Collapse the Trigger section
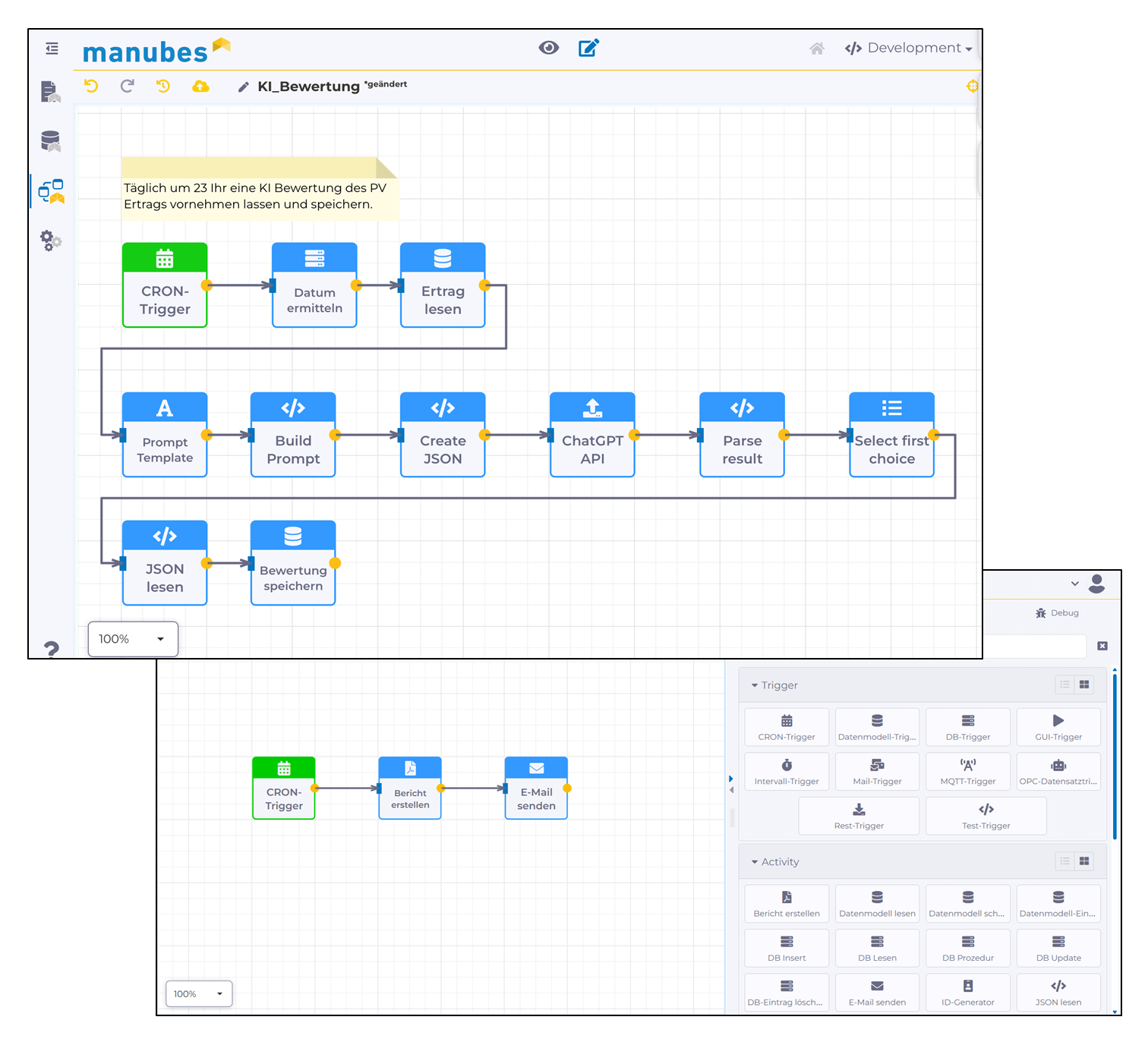Screen dimensions: 1148x1042 point(753,685)
